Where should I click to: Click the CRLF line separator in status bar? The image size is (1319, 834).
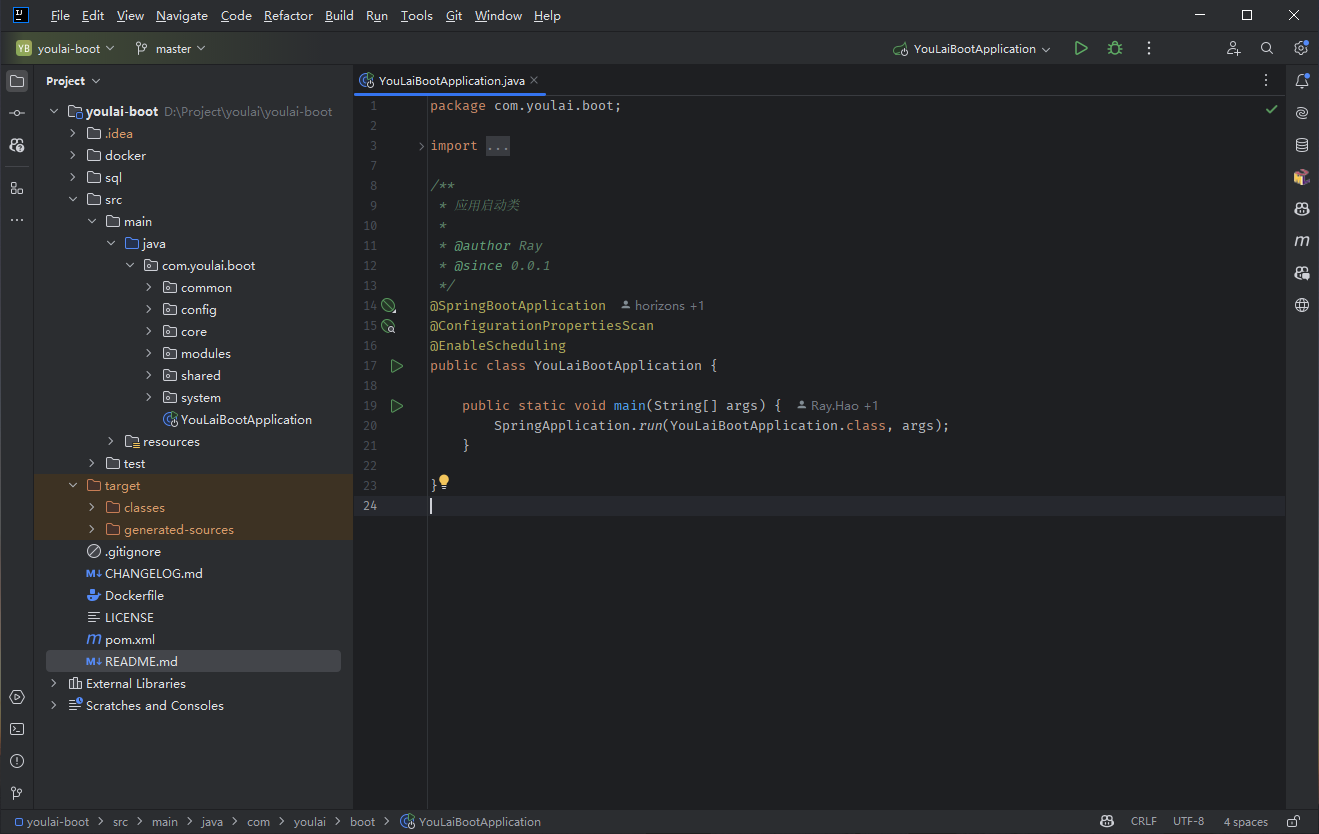pyautogui.click(x=1143, y=822)
